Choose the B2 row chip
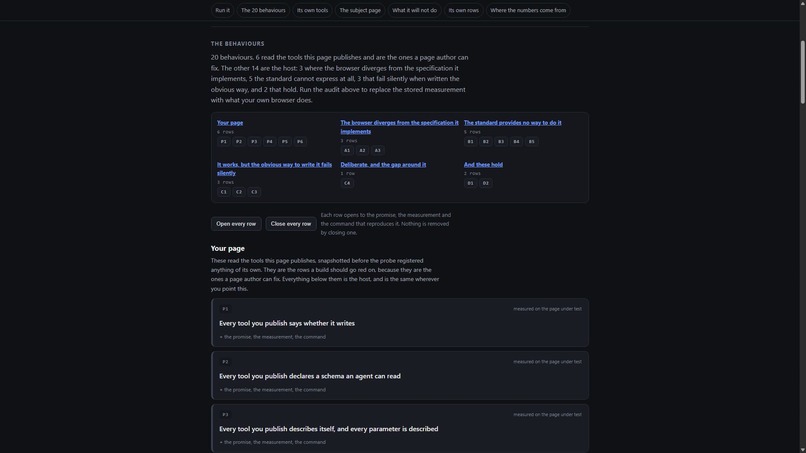Image resolution: width=806 pixels, height=453 pixels. (x=486, y=141)
